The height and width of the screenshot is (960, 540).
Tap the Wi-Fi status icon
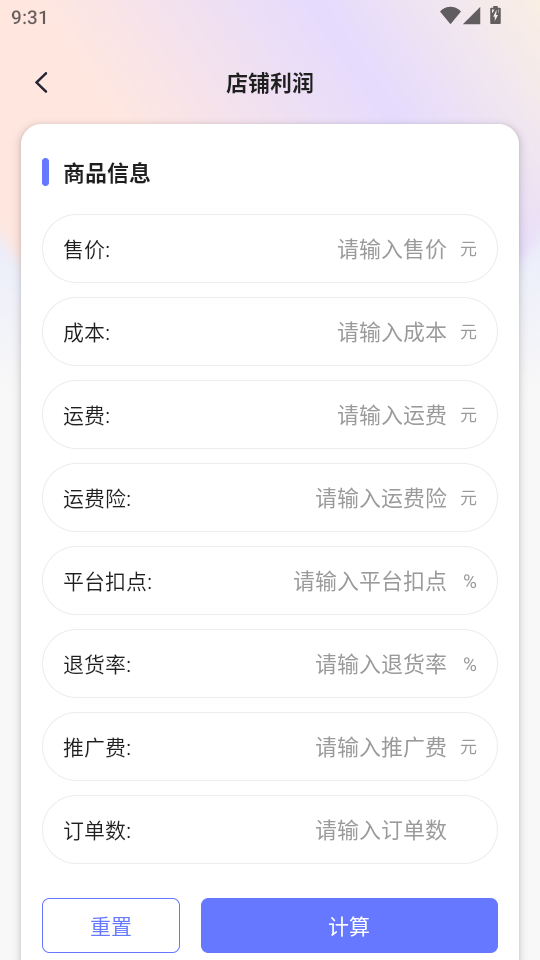tap(450, 16)
